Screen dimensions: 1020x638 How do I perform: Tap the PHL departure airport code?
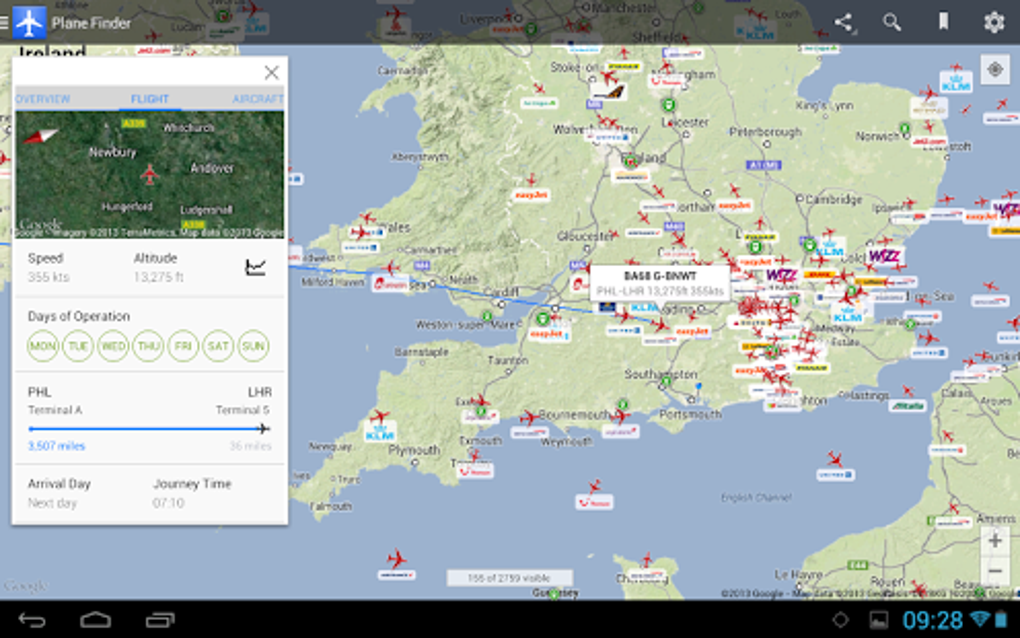click(x=40, y=392)
